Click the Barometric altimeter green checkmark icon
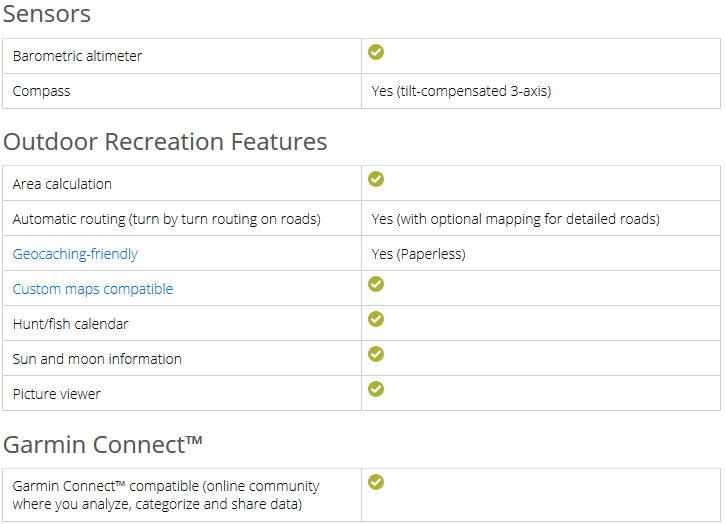725x524 pixels. pos(376,52)
